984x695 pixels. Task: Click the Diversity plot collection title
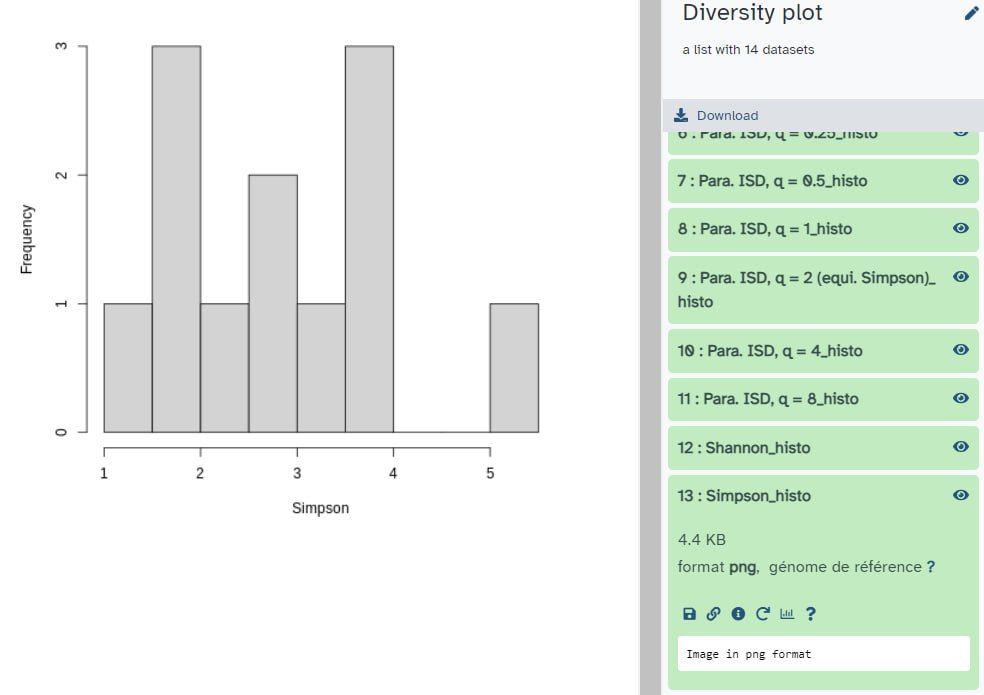coord(752,13)
